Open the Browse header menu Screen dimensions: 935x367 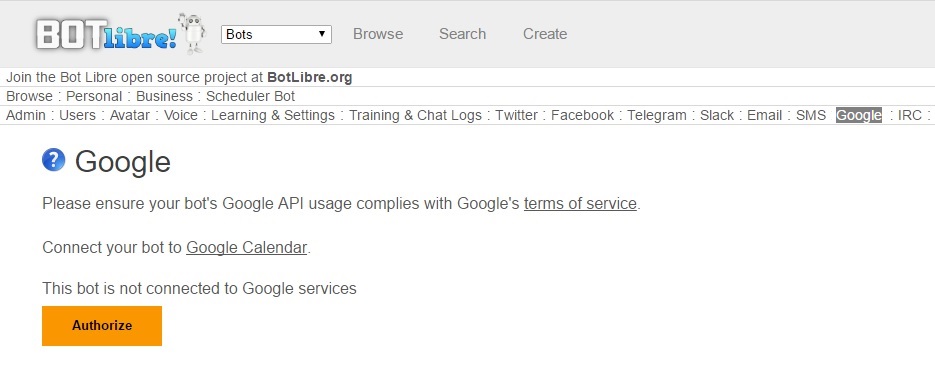pyautogui.click(x=378, y=34)
